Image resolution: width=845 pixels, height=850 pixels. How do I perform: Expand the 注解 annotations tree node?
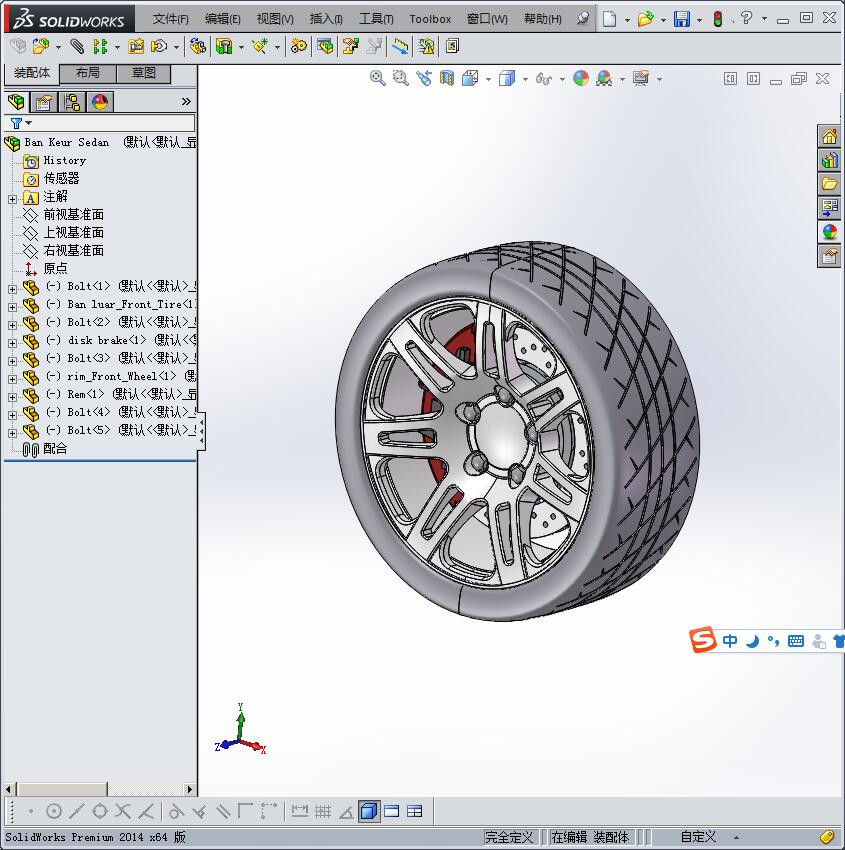12,199
